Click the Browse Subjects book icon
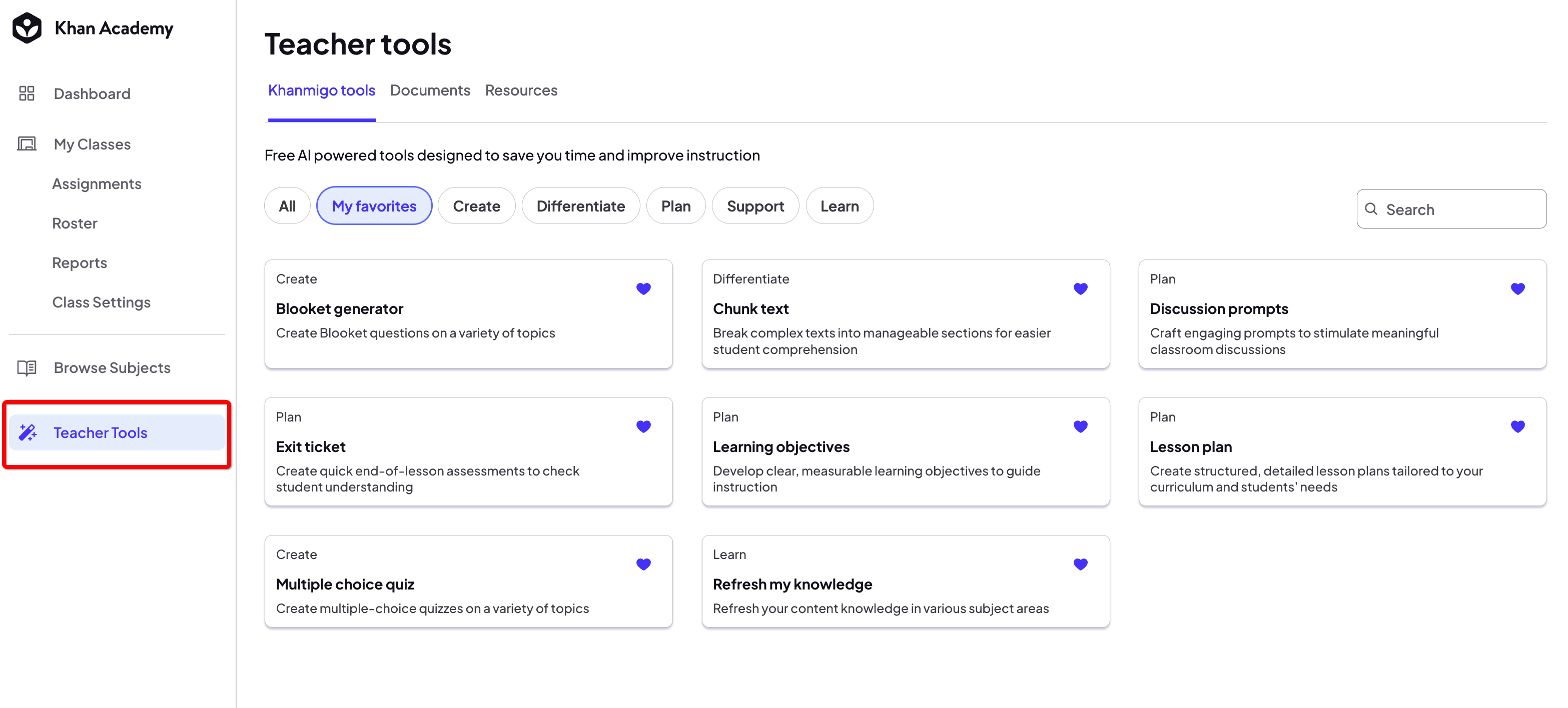The width and height of the screenshot is (1568, 708). click(27, 367)
